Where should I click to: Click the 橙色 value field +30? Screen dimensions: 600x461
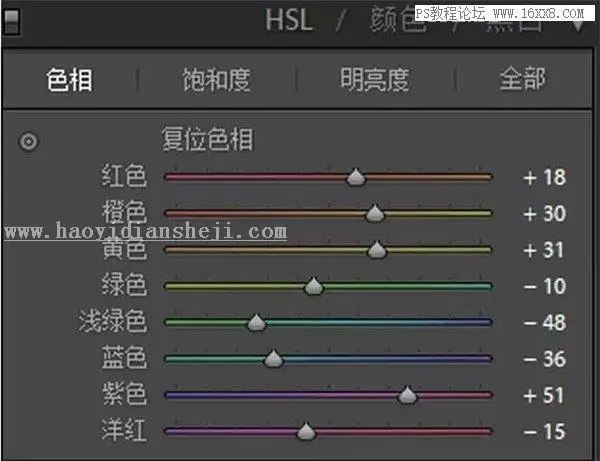pos(545,213)
